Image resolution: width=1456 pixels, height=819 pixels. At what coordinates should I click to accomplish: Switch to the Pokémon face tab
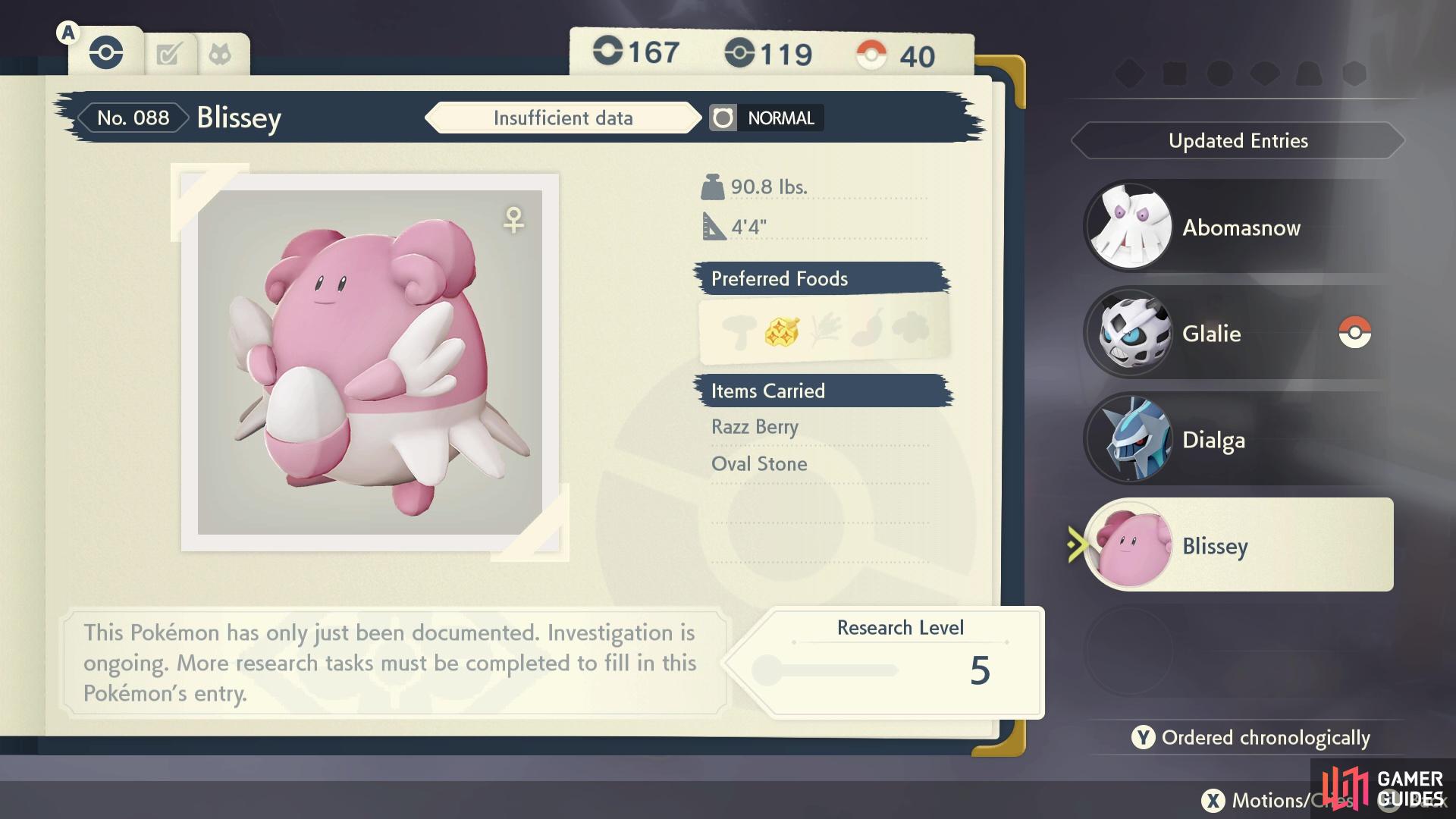point(221,54)
